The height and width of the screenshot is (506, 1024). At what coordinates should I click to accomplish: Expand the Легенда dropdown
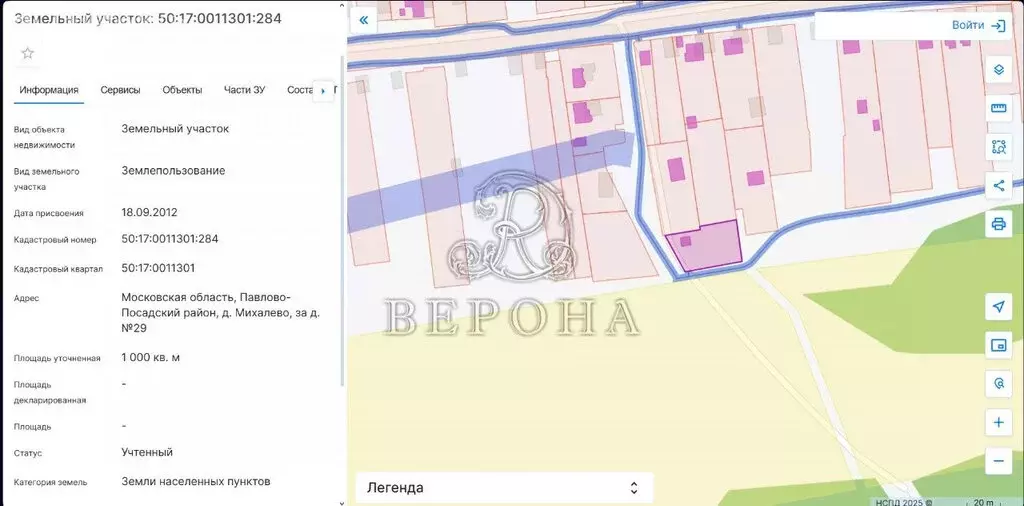click(x=504, y=488)
